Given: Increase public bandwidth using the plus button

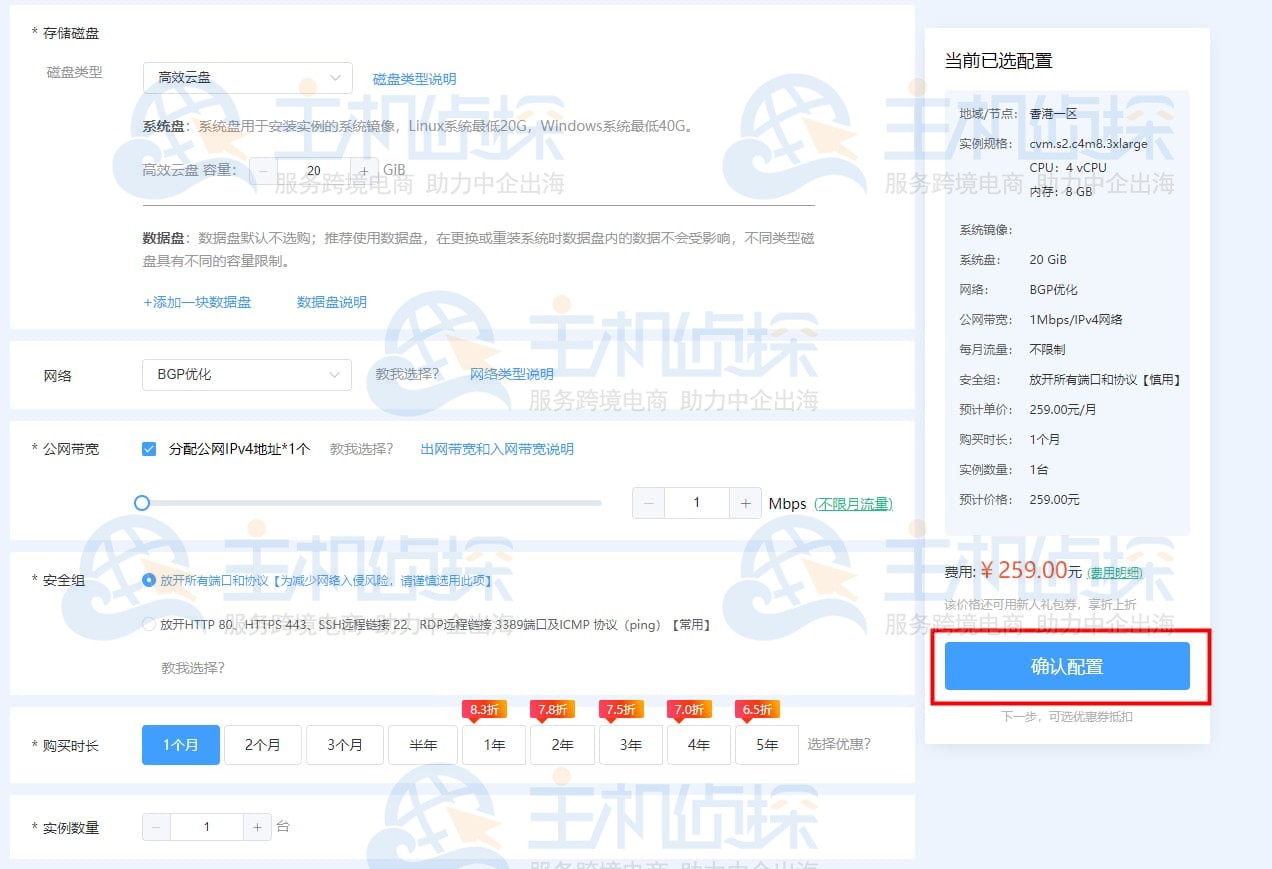Looking at the screenshot, I should pyautogui.click(x=746, y=503).
